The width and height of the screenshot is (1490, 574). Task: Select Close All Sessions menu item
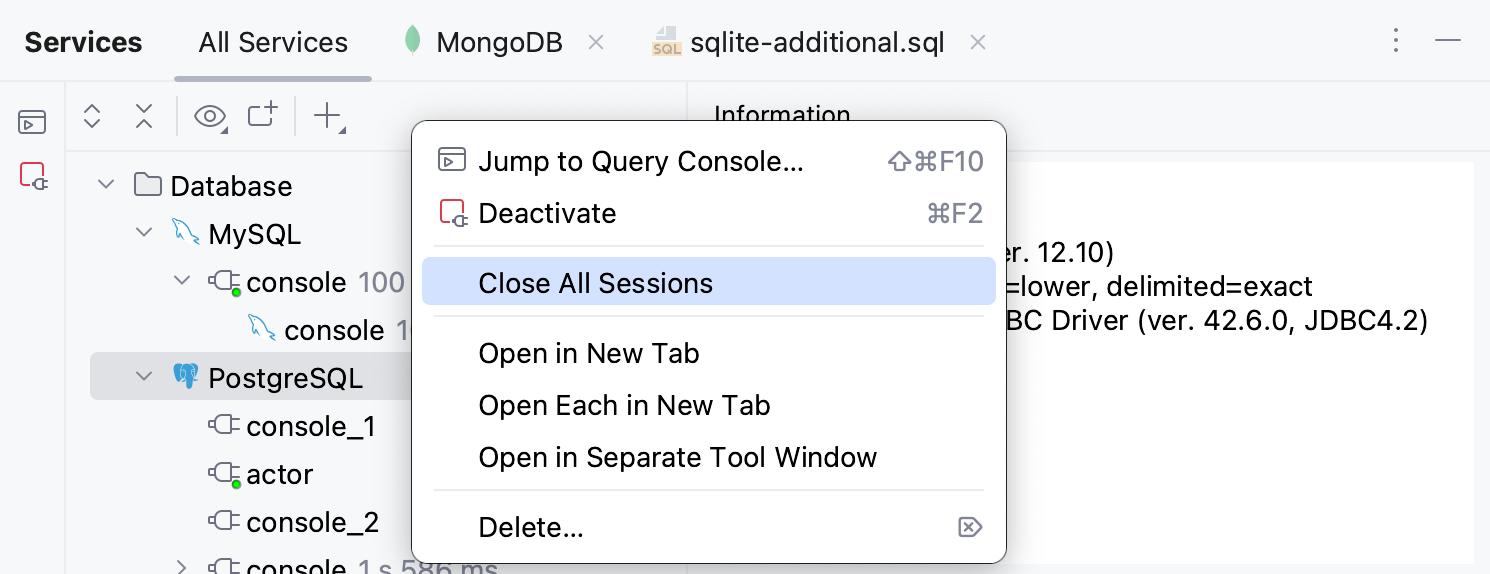[596, 283]
